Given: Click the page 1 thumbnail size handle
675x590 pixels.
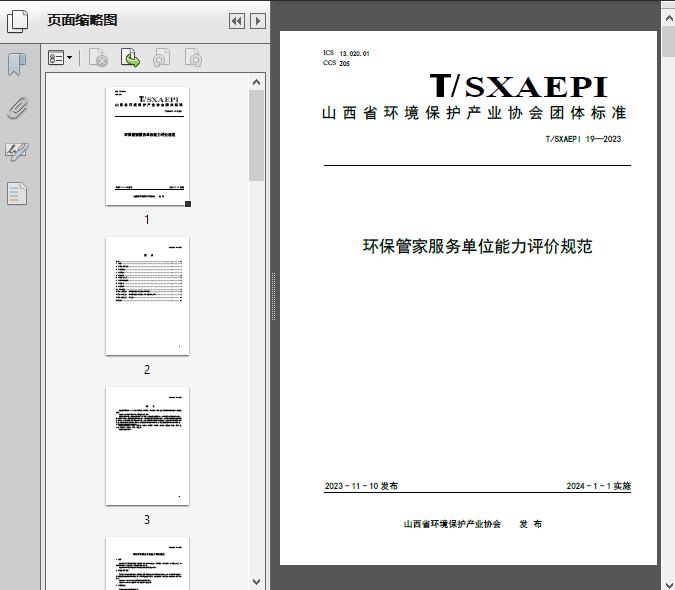Looking at the screenshot, I should click(x=188, y=204).
